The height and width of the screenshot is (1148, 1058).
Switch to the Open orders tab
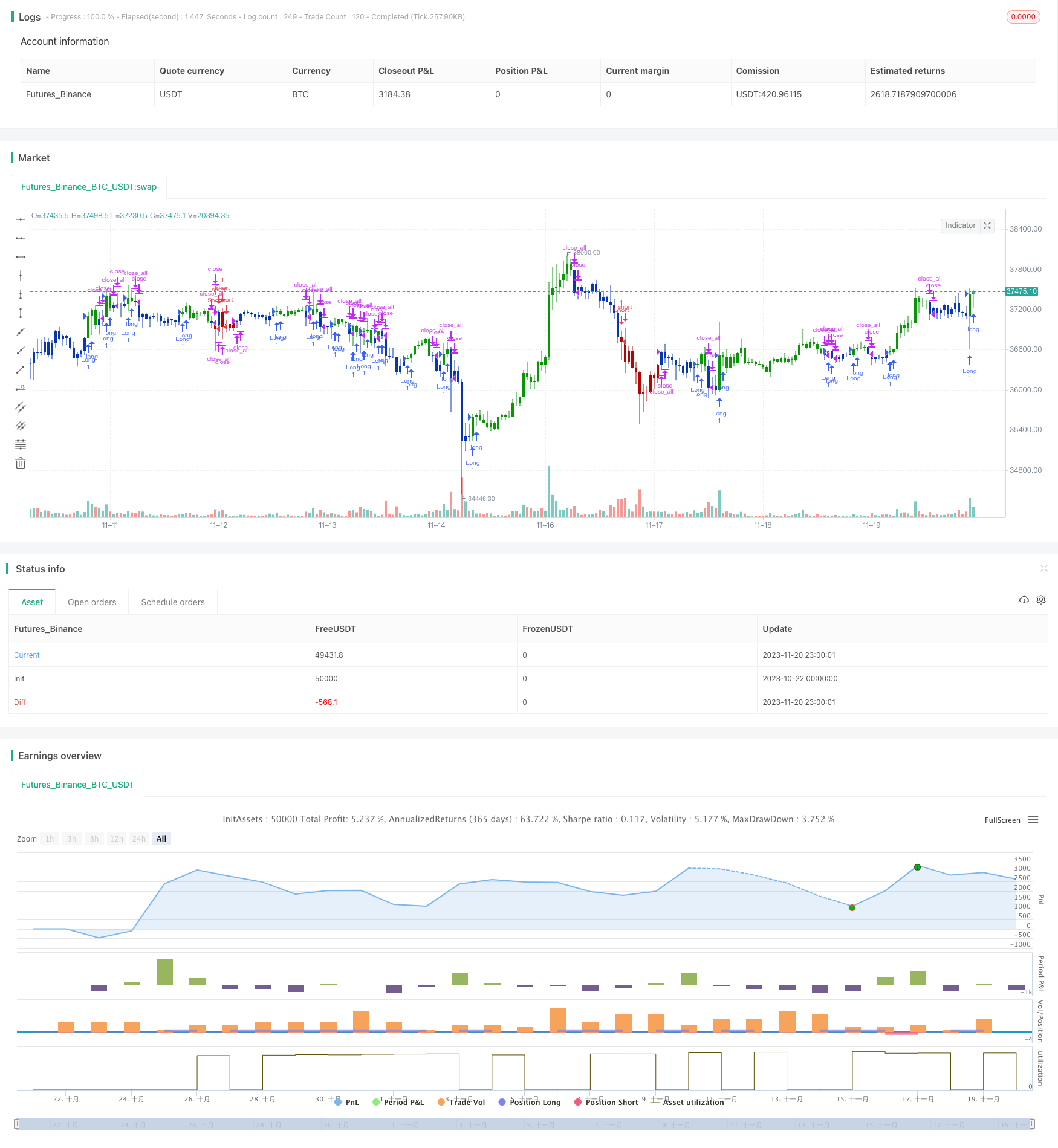(x=92, y=602)
